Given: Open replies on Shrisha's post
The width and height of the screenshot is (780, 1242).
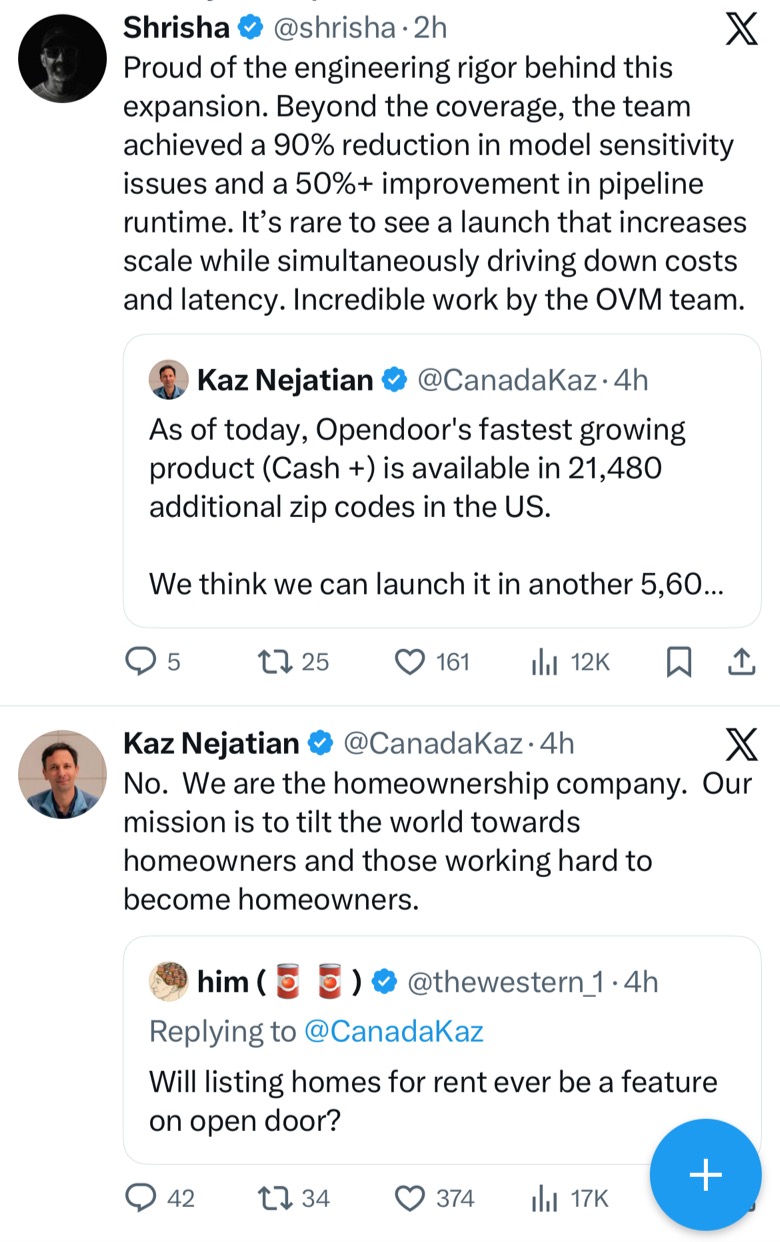Looking at the screenshot, I should tap(153, 661).
